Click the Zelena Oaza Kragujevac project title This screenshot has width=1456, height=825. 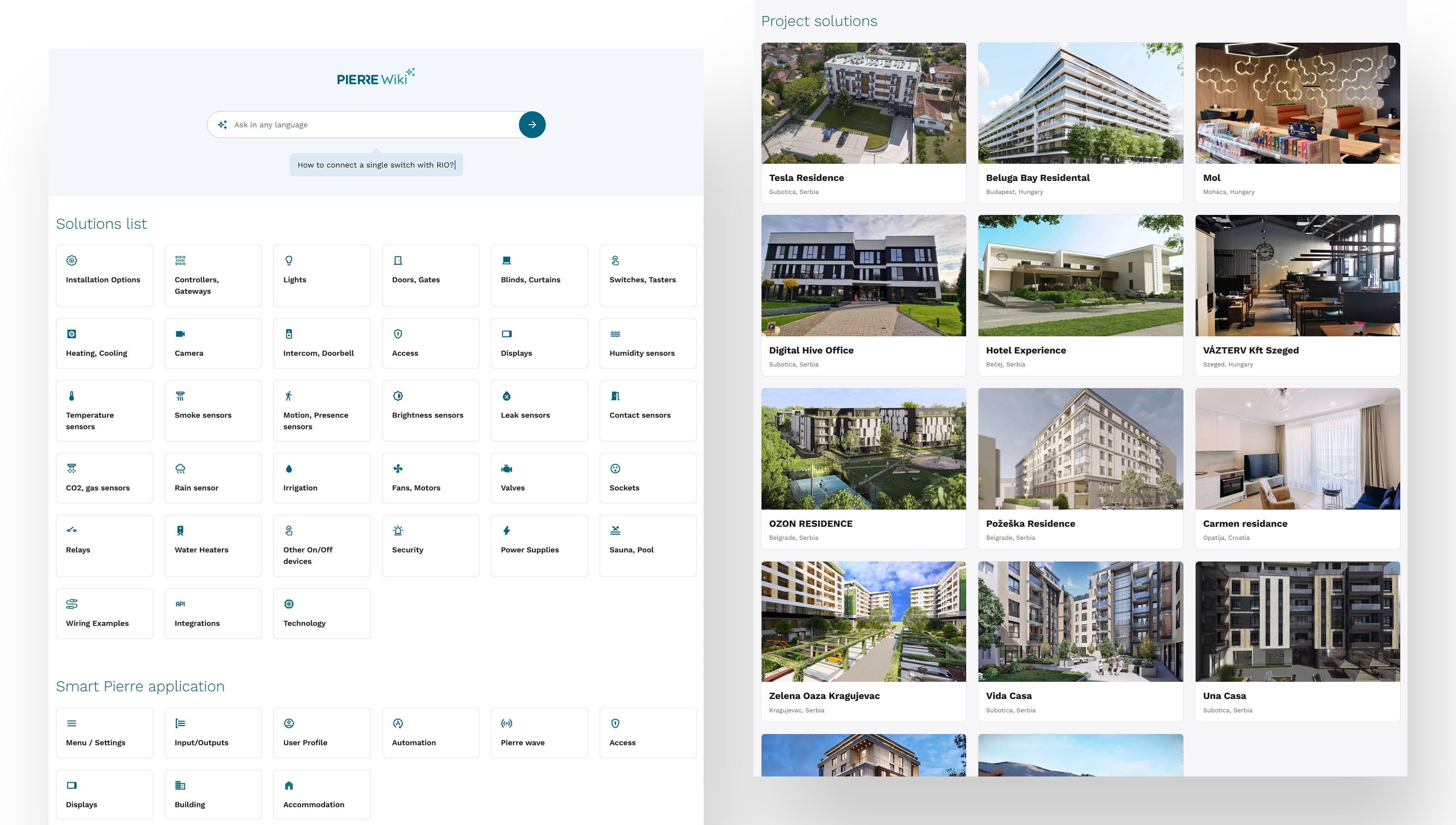click(824, 696)
